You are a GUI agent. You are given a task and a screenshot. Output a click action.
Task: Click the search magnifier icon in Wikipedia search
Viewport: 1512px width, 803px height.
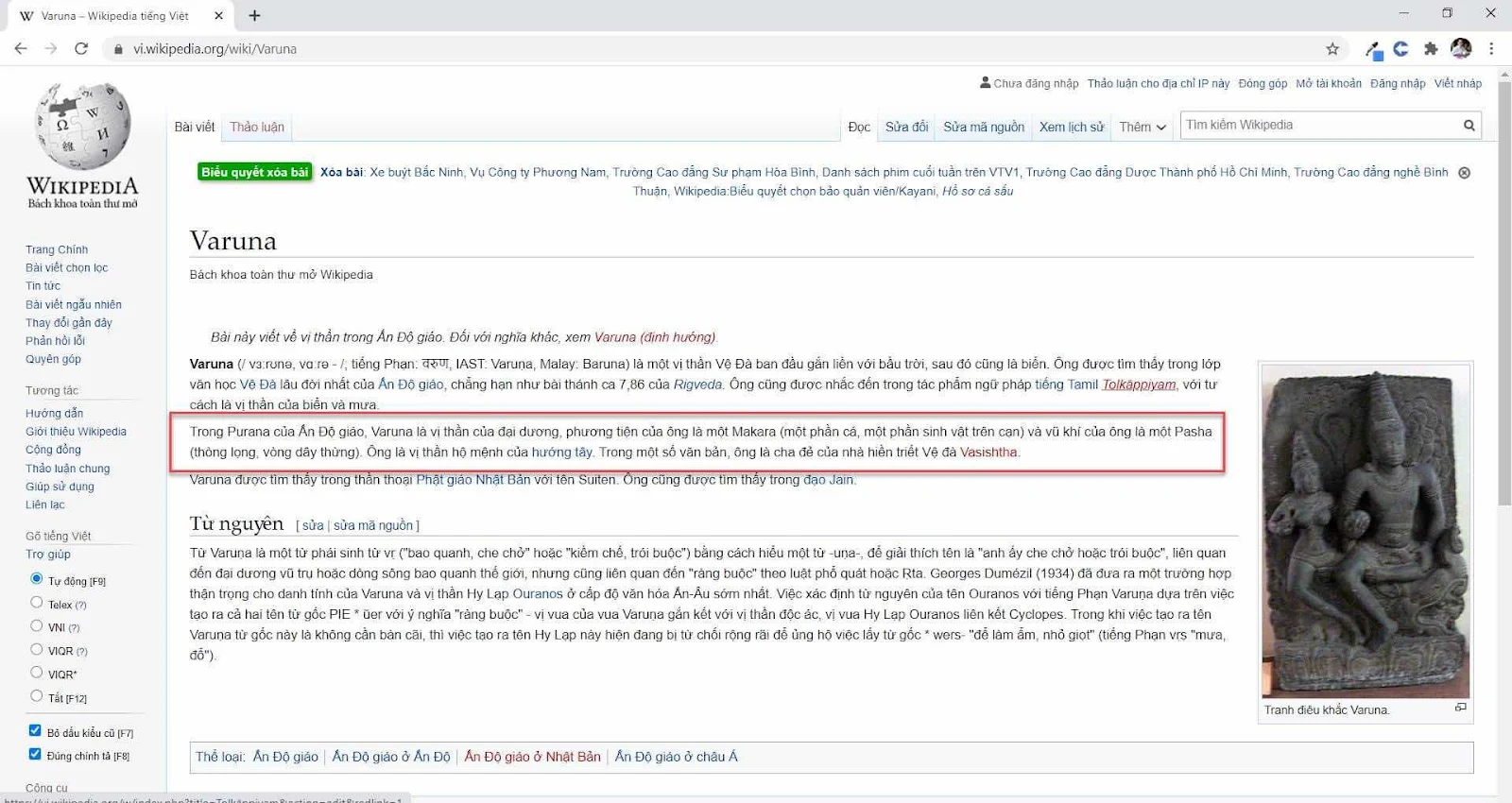[x=1469, y=125]
